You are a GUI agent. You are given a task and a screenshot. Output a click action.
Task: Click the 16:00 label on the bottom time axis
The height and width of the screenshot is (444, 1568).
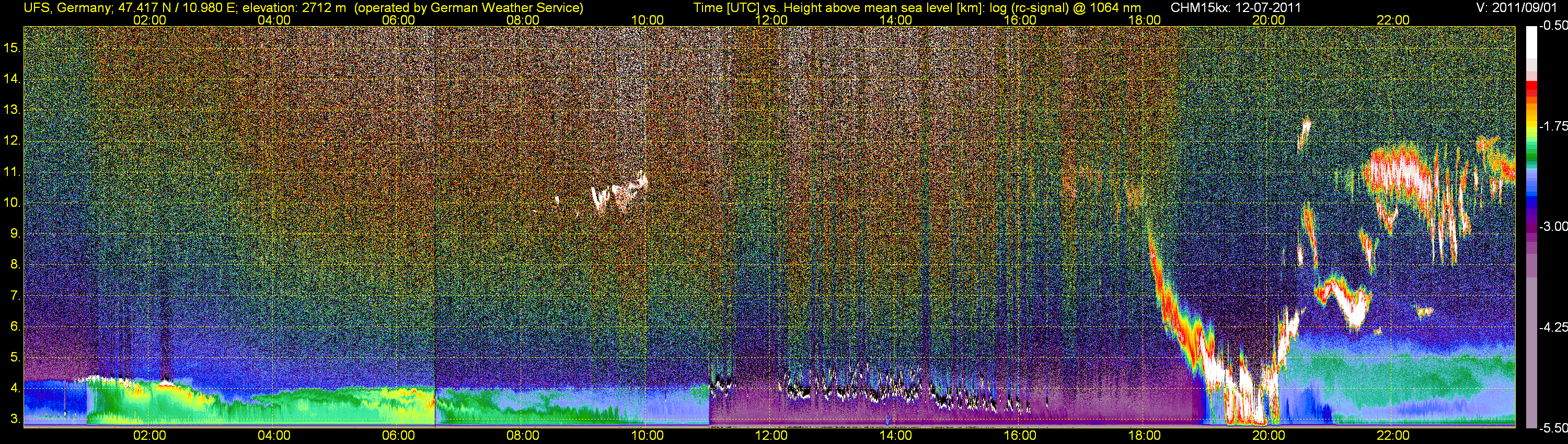(1020, 436)
